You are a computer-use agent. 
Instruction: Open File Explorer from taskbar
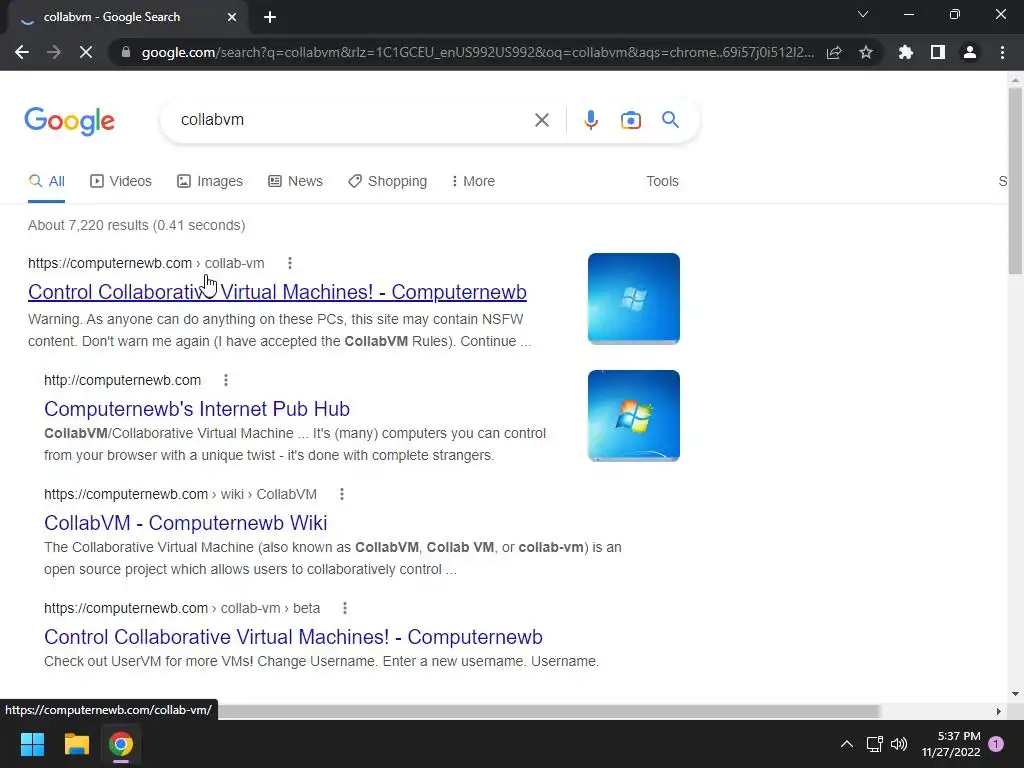coord(76,744)
